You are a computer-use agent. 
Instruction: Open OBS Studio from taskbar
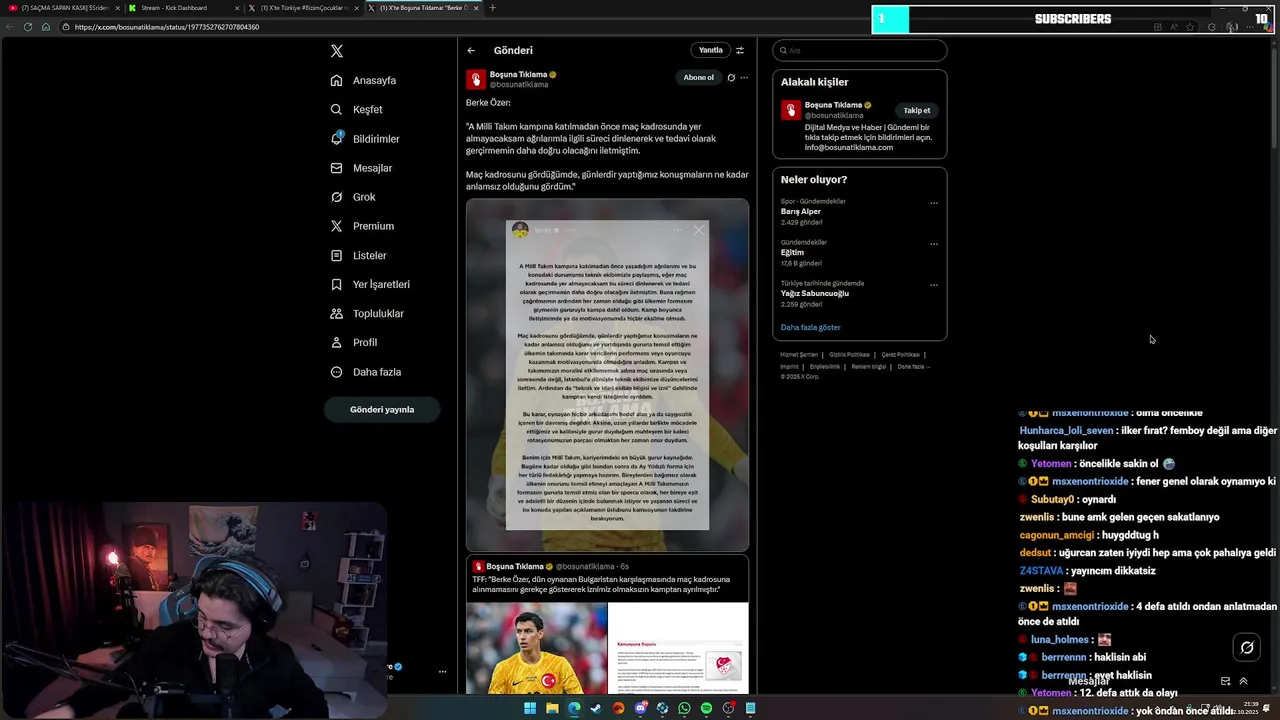pyautogui.click(x=728, y=709)
